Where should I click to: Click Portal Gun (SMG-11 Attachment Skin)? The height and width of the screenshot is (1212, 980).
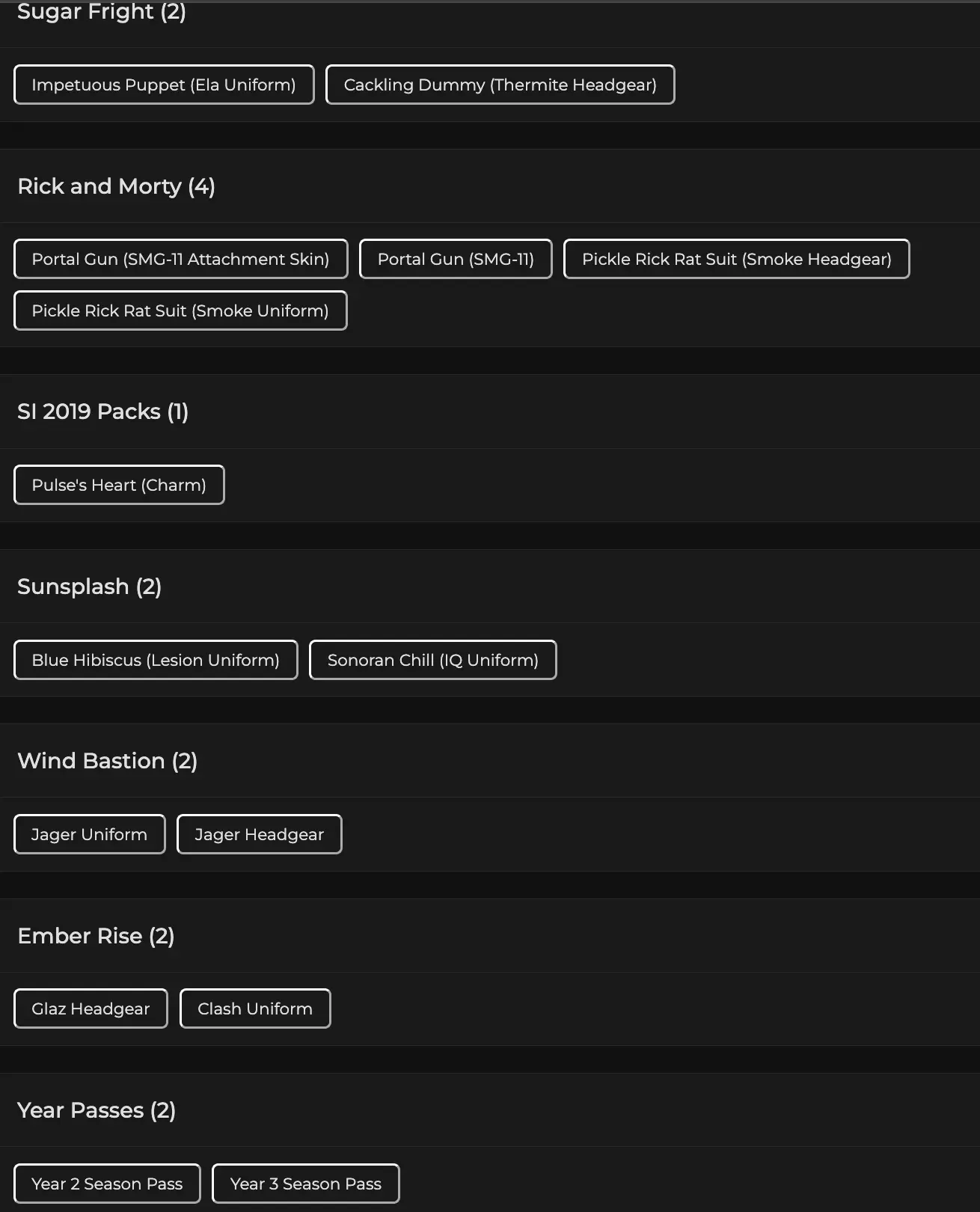(x=180, y=259)
